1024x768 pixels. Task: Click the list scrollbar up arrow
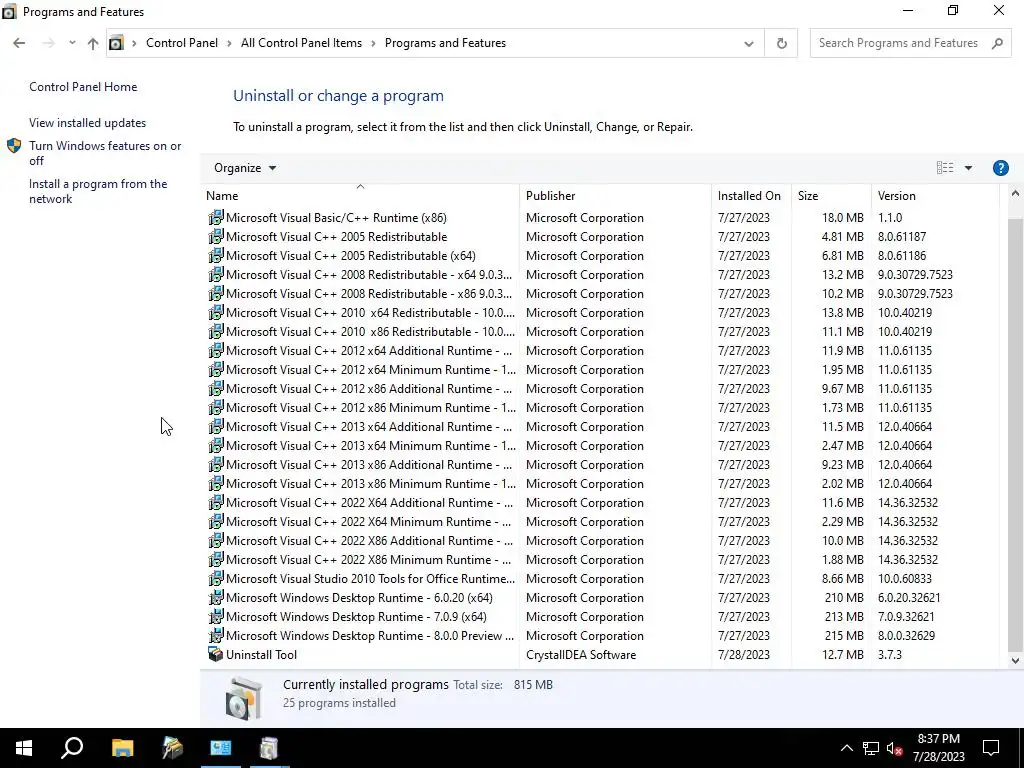pyautogui.click(x=1015, y=193)
